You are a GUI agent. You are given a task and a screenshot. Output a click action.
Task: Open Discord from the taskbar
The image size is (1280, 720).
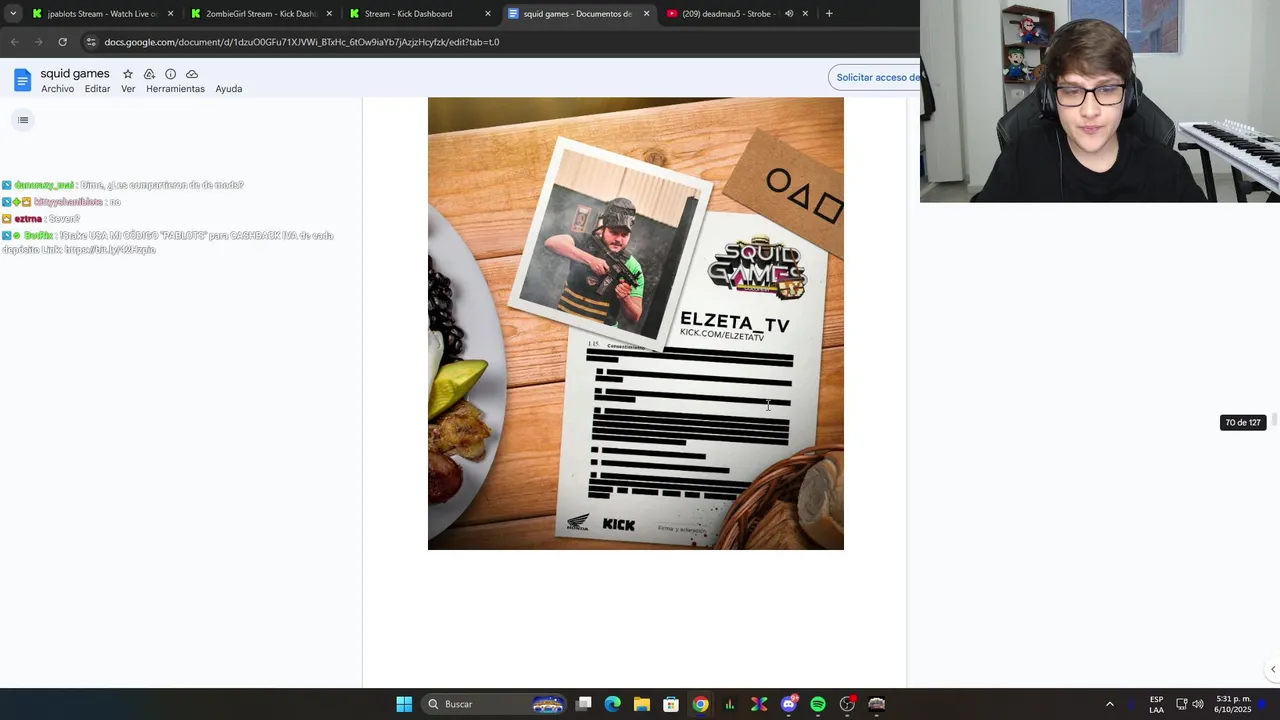click(788, 704)
